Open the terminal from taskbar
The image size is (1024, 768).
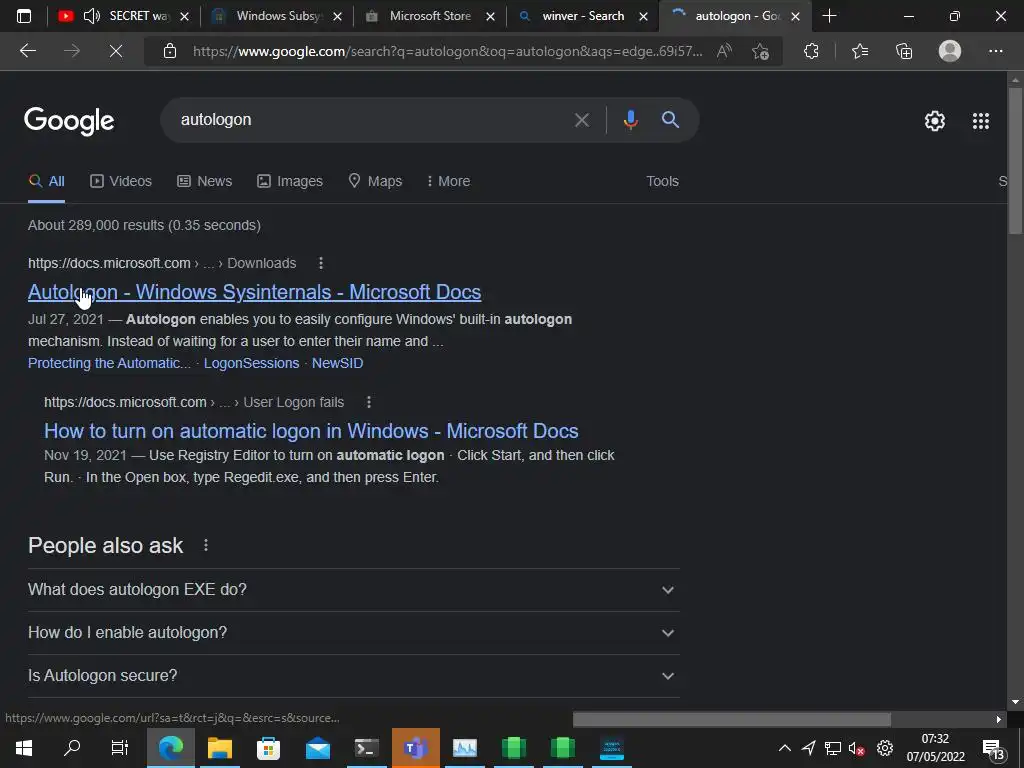(x=366, y=748)
